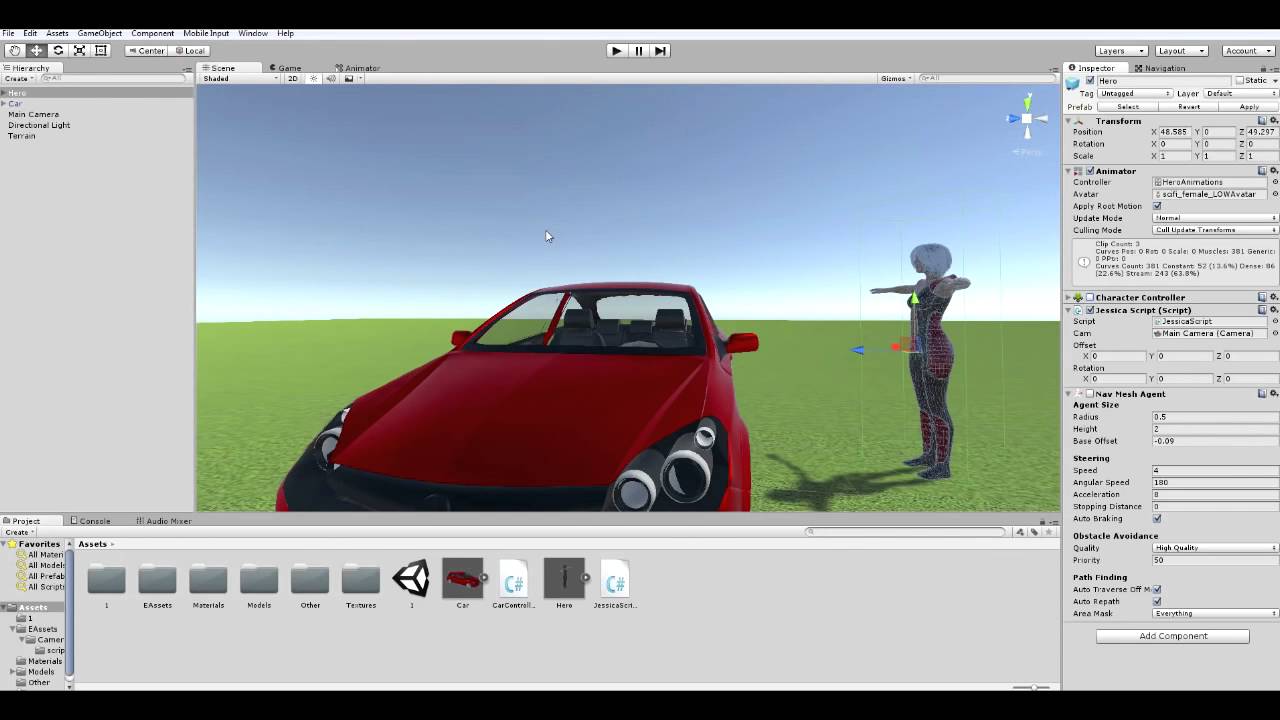Image resolution: width=1280 pixels, height=720 pixels.
Task: Enable the Character Controller checkbox
Action: click(x=1090, y=297)
